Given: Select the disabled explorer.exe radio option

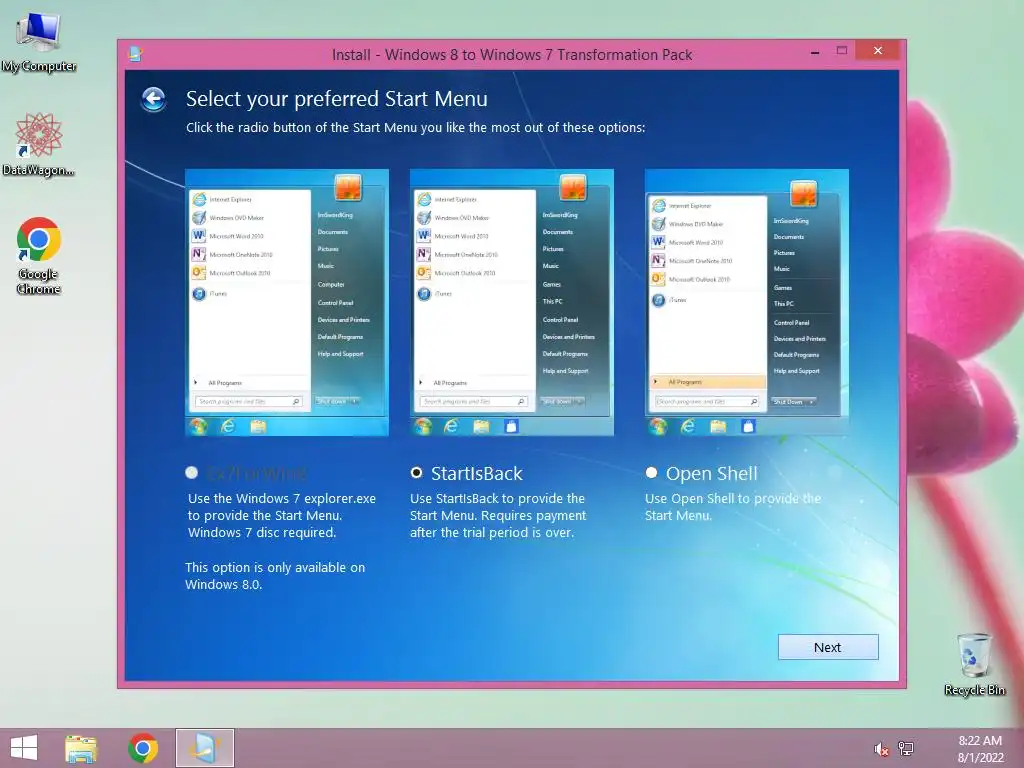Looking at the screenshot, I should point(191,472).
